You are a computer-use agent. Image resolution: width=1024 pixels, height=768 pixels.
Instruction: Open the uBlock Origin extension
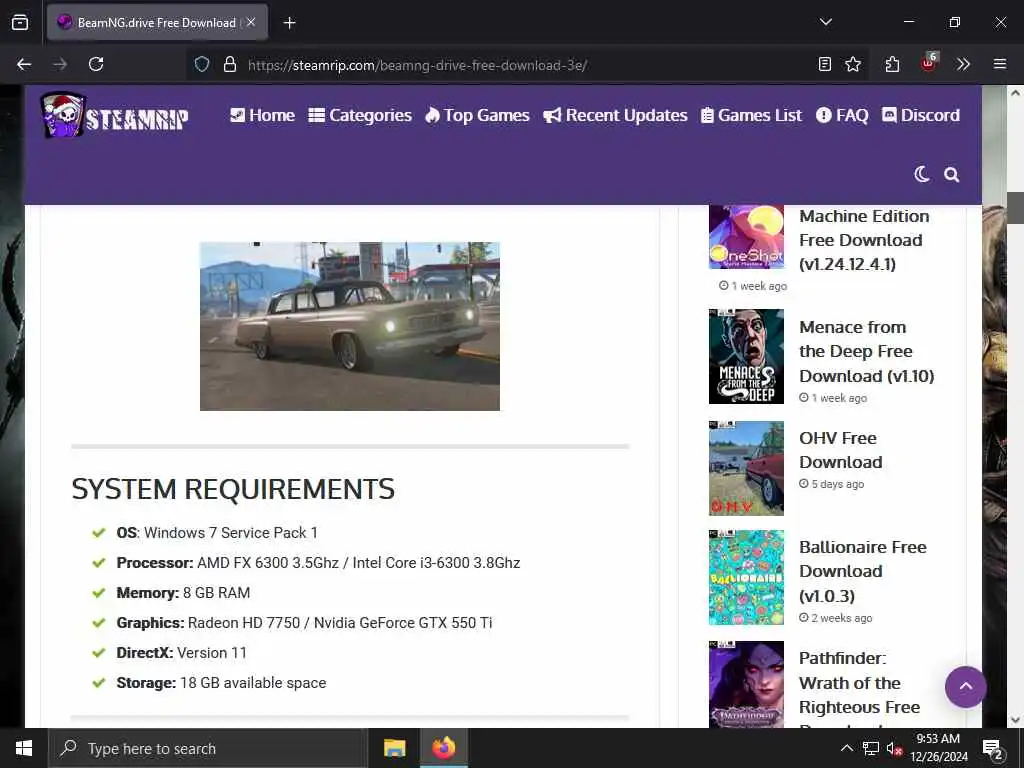point(929,63)
